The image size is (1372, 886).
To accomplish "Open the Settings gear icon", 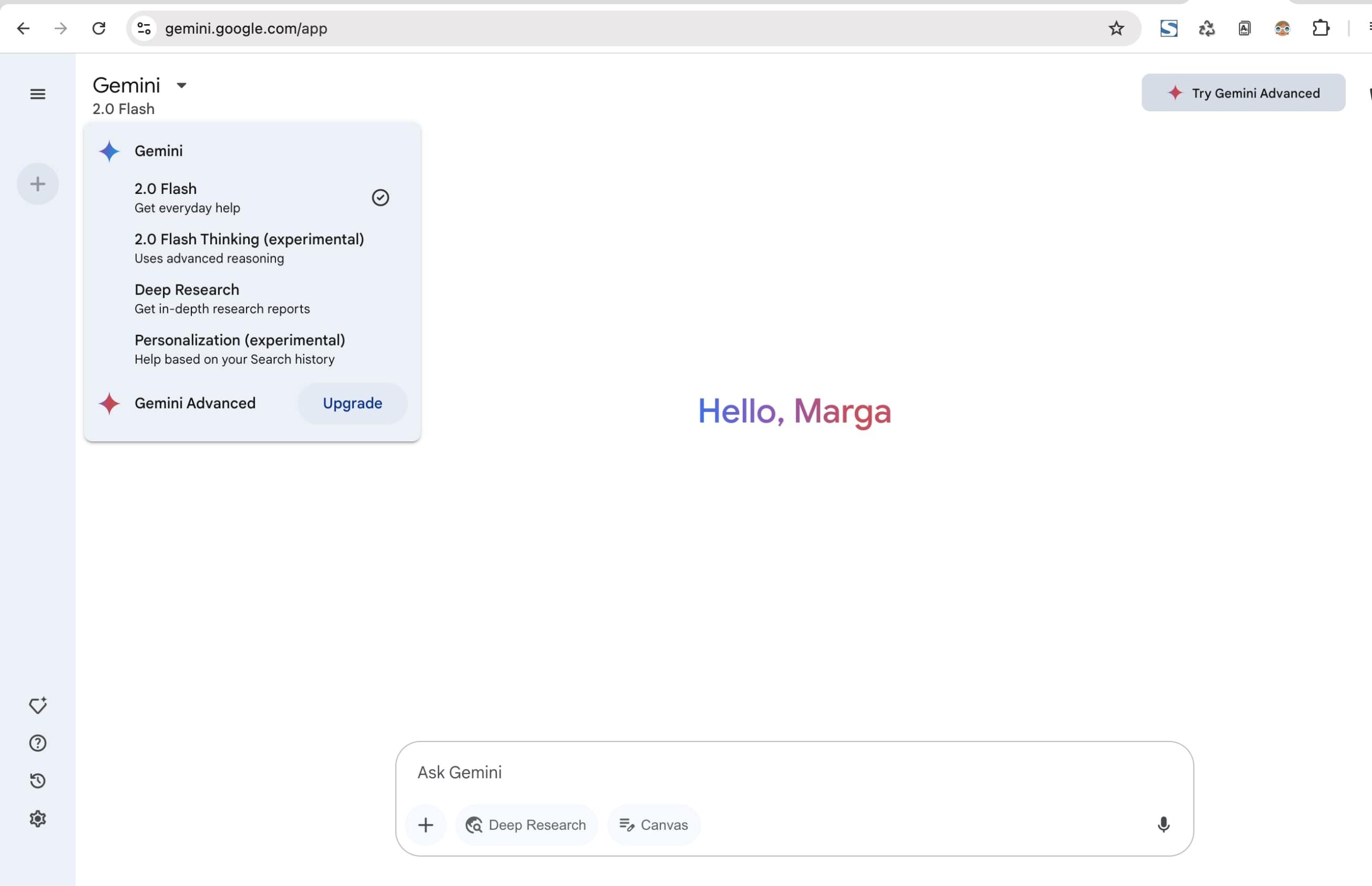I will 38,819.
